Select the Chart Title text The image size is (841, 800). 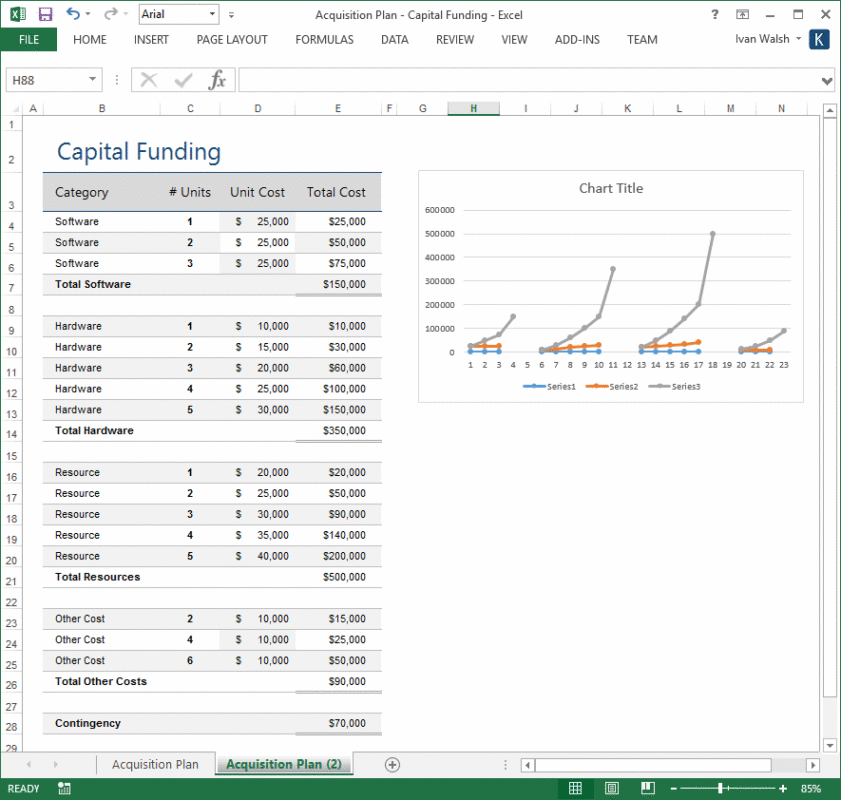[611, 188]
